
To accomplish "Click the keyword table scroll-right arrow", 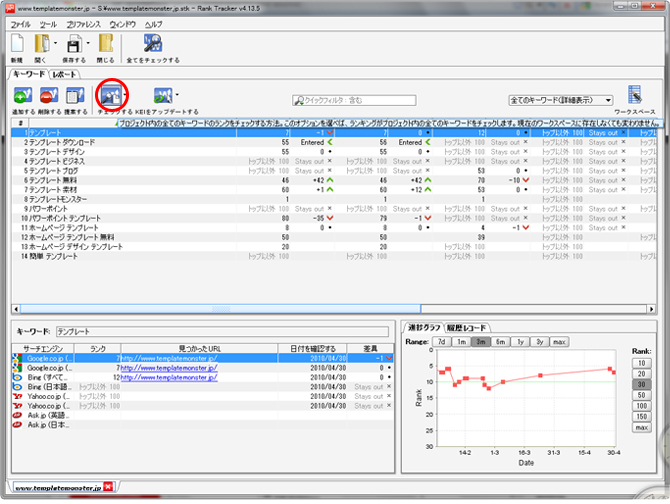I will pos(652,309).
